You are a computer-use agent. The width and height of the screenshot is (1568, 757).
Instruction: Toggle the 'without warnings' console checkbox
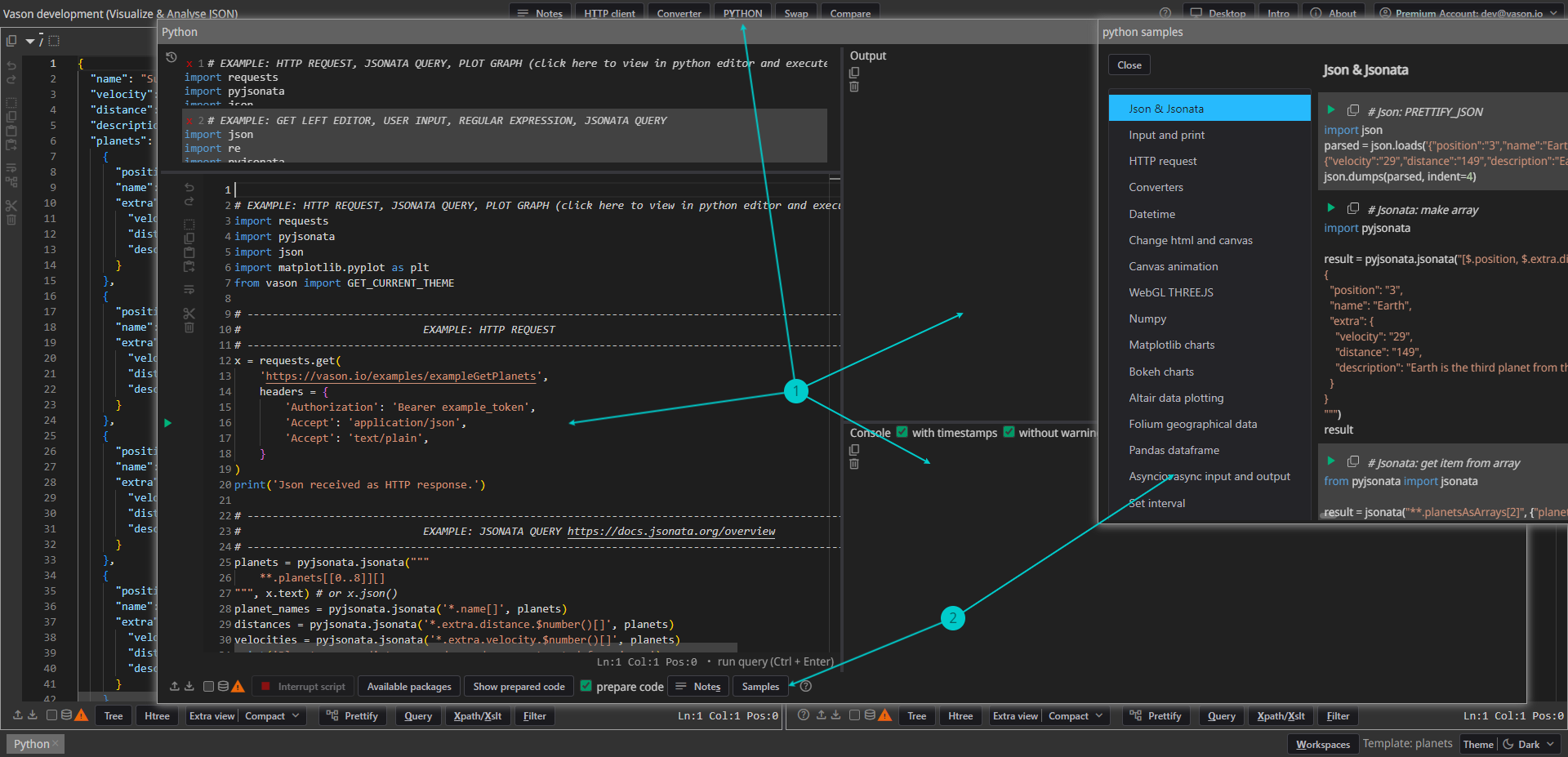pyautogui.click(x=1009, y=432)
